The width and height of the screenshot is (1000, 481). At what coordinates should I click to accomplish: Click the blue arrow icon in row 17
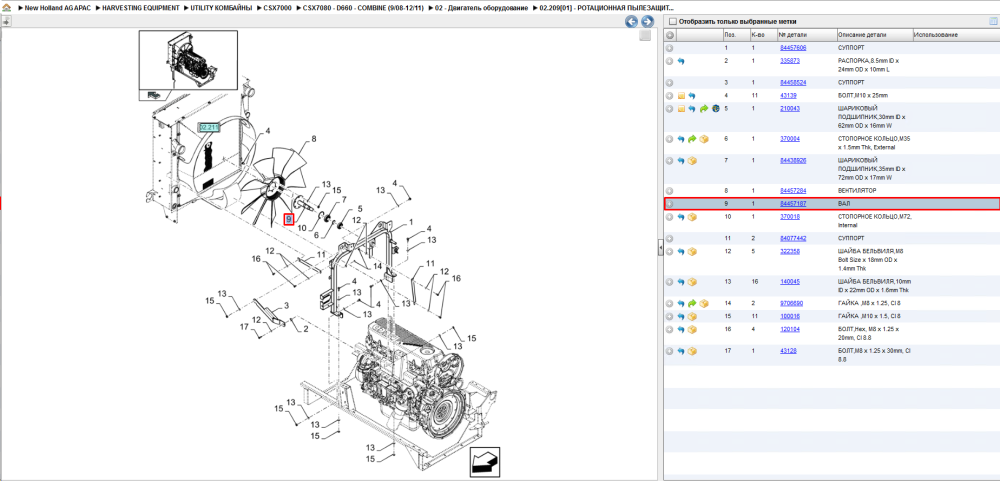[x=680, y=351]
